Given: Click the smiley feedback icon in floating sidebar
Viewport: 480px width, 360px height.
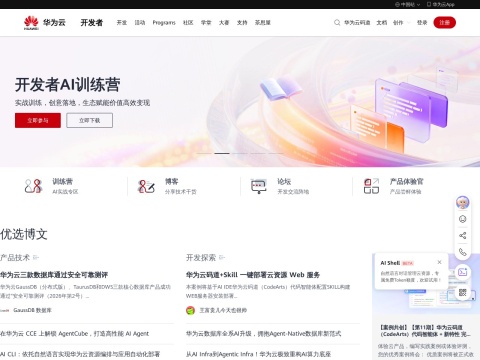Looking at the screenshot, I should click(x=462, y=219).
